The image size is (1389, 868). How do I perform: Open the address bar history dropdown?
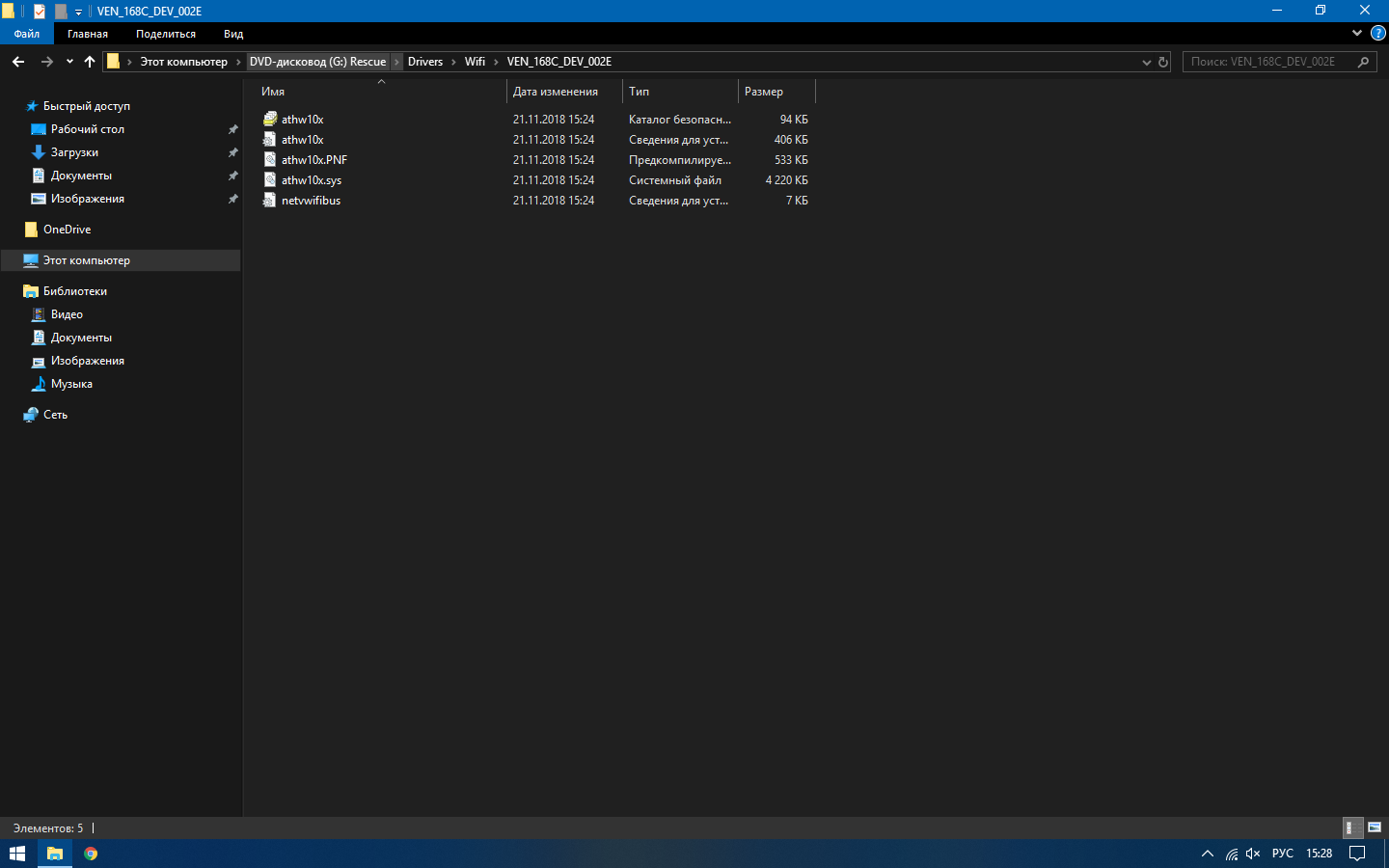[1146, 62]
